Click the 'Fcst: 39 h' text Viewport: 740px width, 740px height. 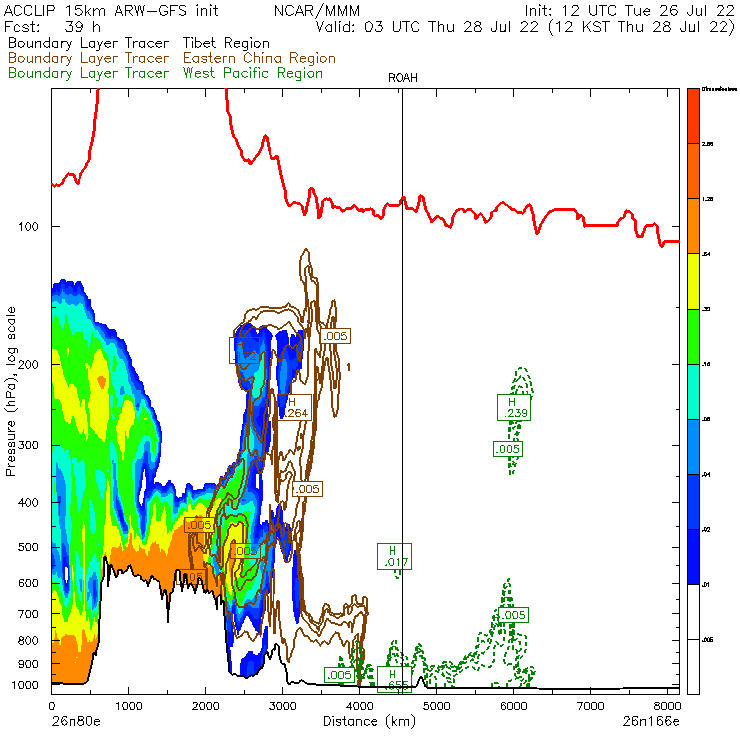click(x=52, y=26)
